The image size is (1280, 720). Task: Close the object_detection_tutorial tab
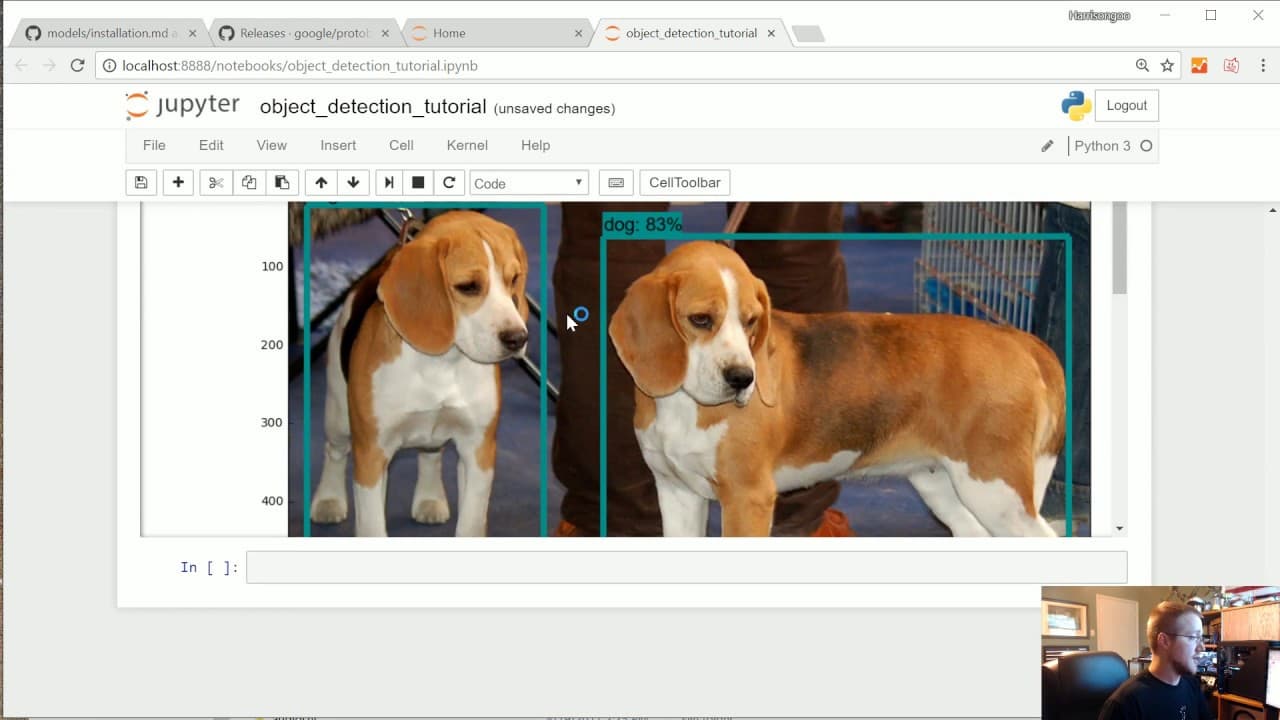(771, 33)
